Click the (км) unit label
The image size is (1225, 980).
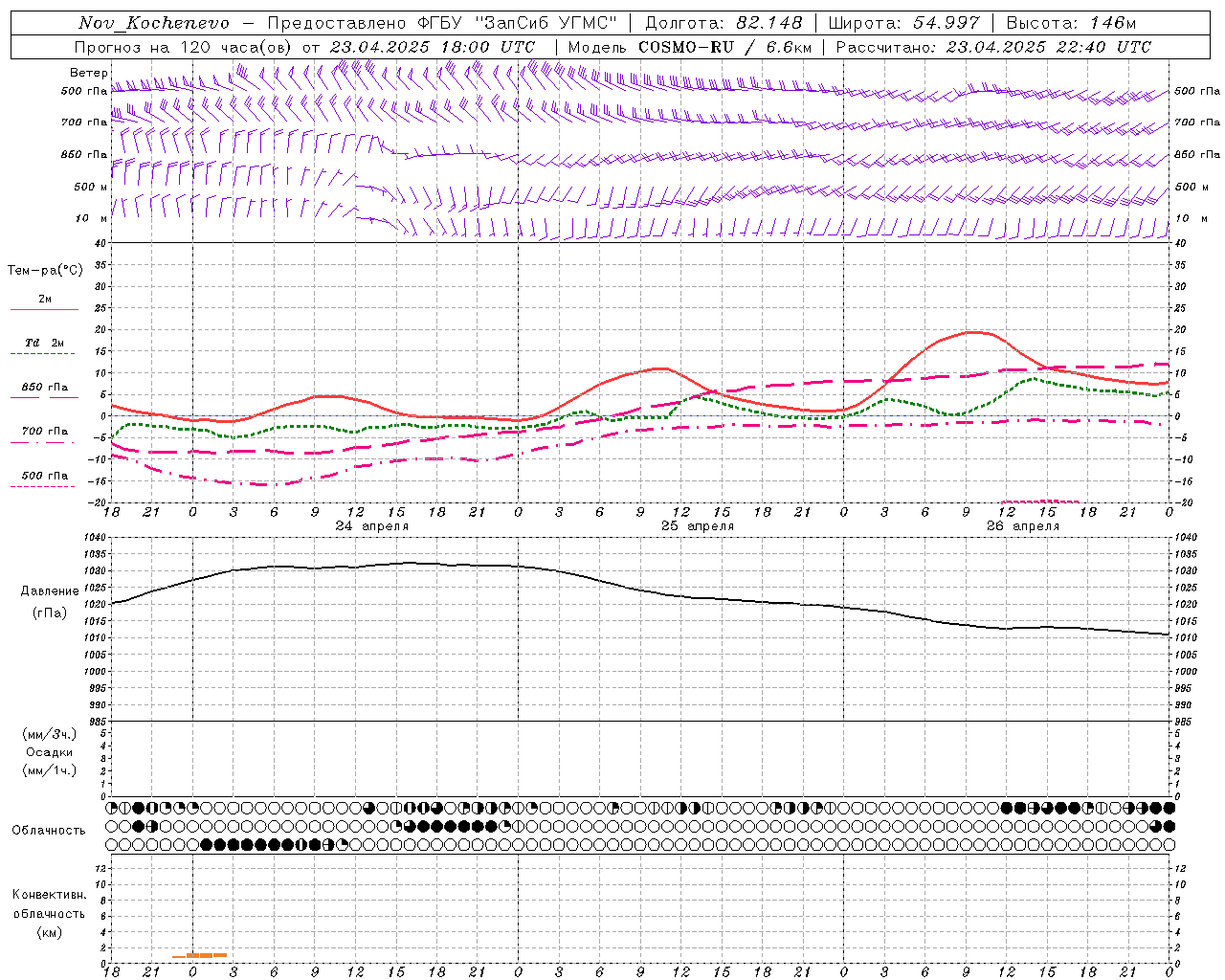50,932
